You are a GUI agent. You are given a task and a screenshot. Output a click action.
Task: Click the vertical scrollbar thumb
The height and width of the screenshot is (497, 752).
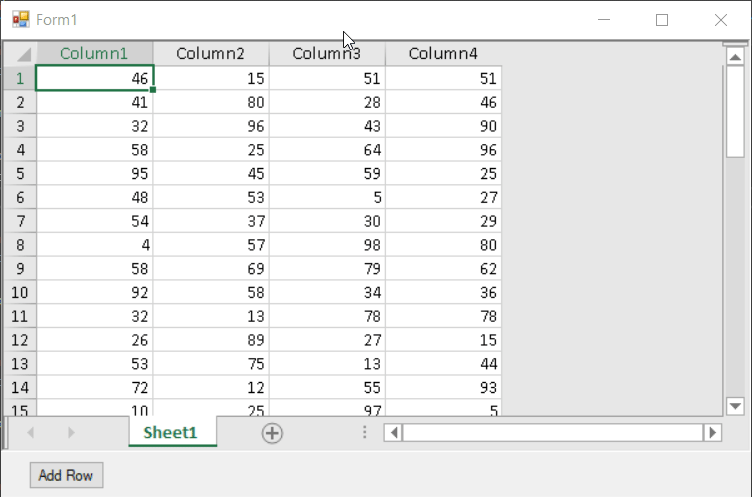pos(735,112)
